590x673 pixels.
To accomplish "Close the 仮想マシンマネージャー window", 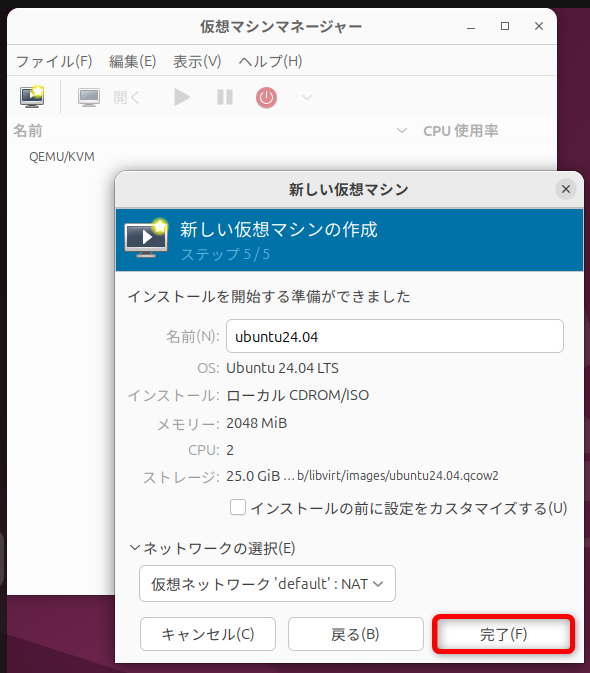I will (539, 26).
